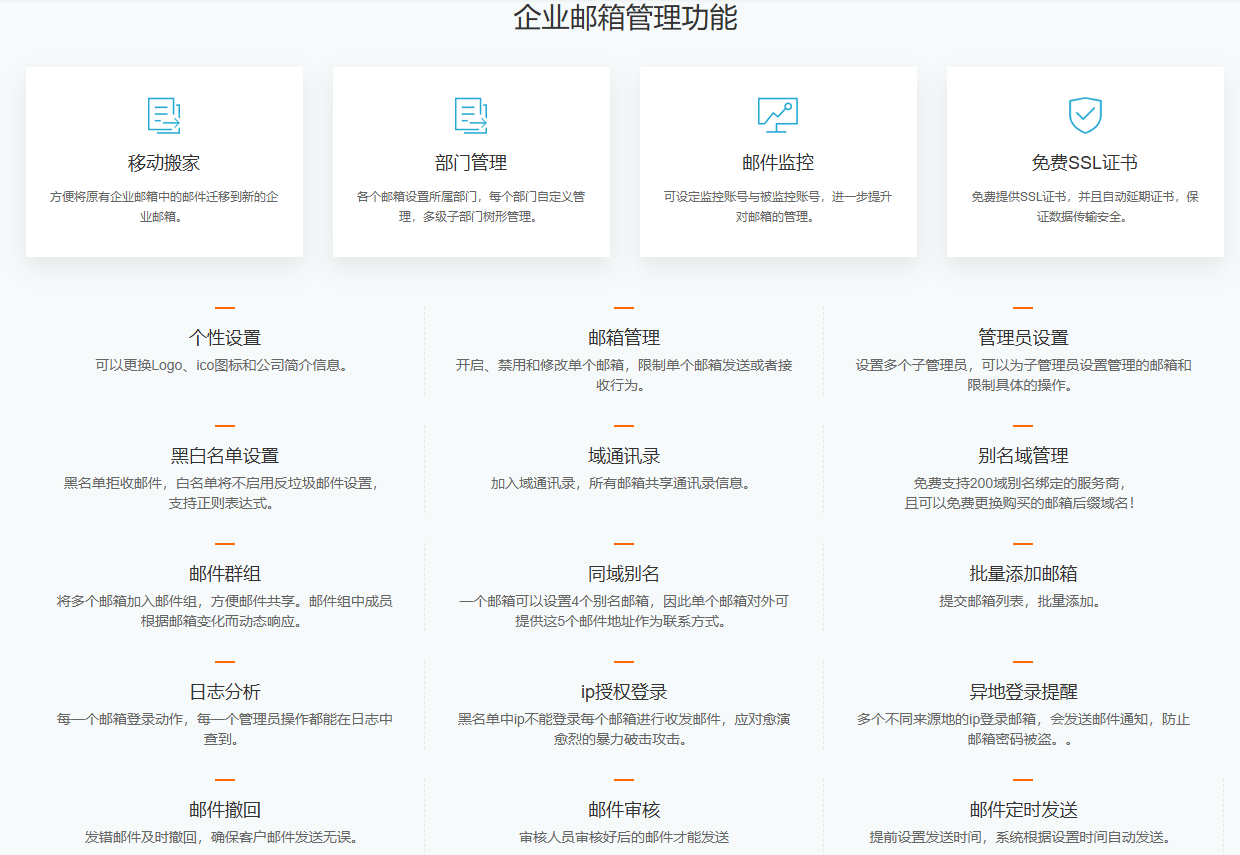Click the orange divider above 管理员设置

[1021, 309]
